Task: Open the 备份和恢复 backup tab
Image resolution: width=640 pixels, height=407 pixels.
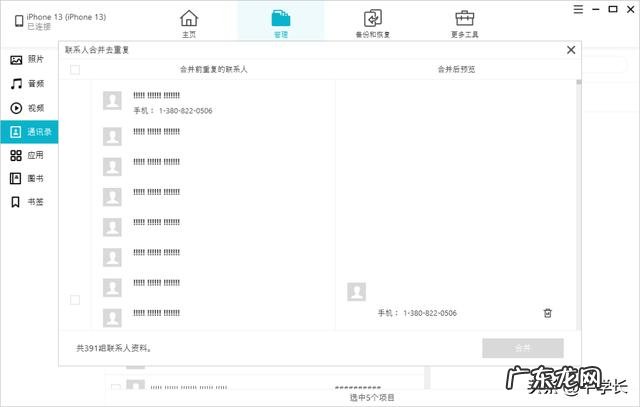Action: (373, 24)
